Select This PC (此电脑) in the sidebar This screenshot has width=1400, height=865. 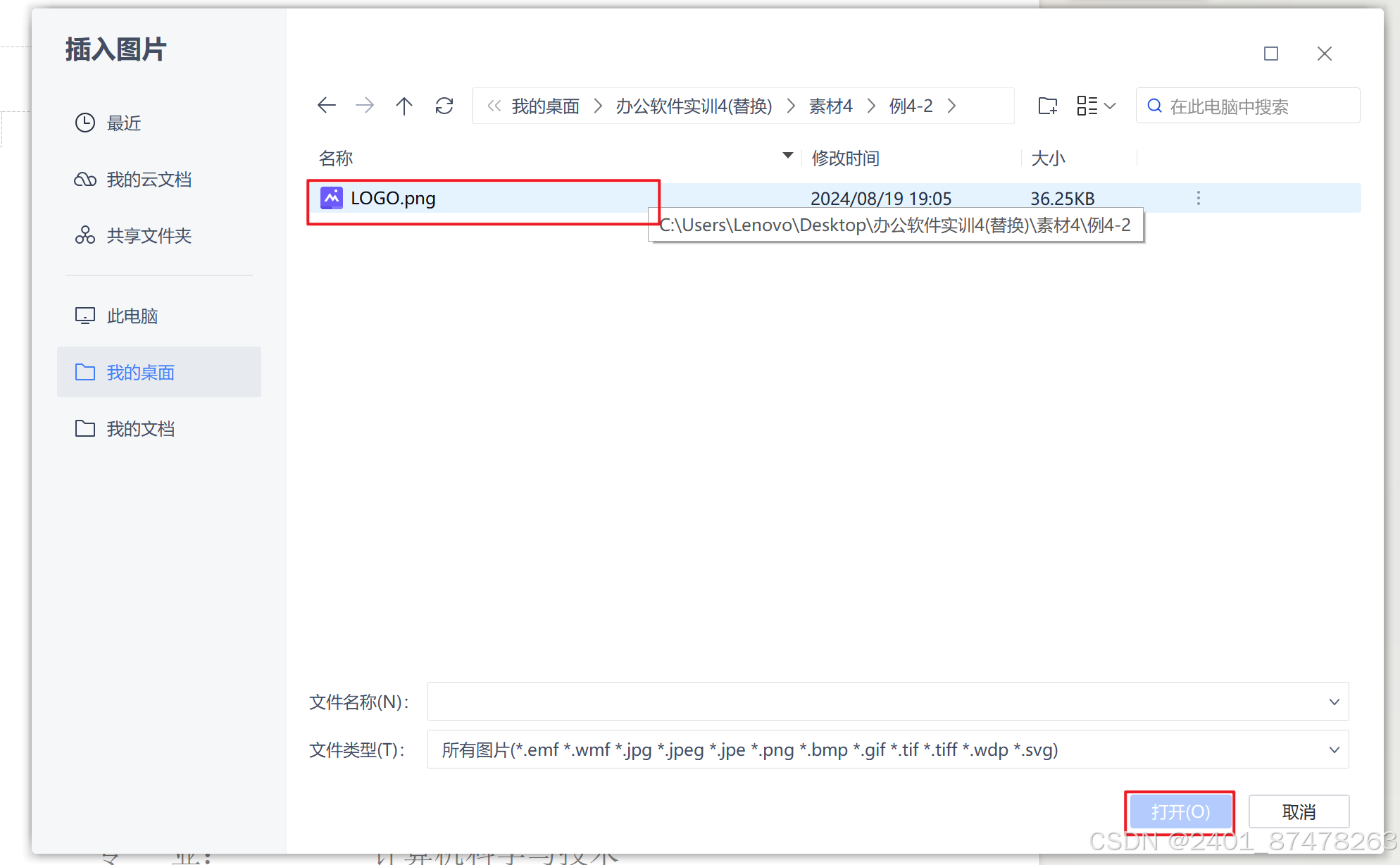tap(132, 316)
